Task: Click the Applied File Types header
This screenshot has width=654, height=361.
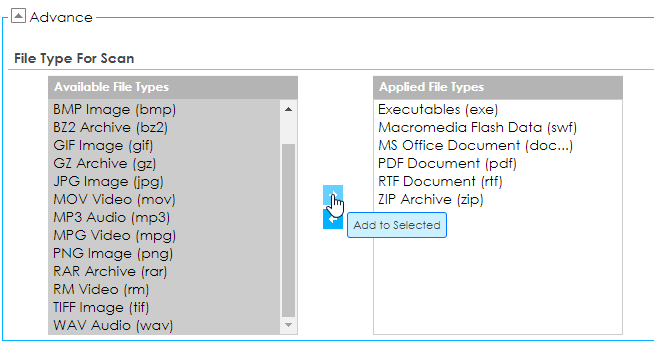Action: tap(498, 87)
